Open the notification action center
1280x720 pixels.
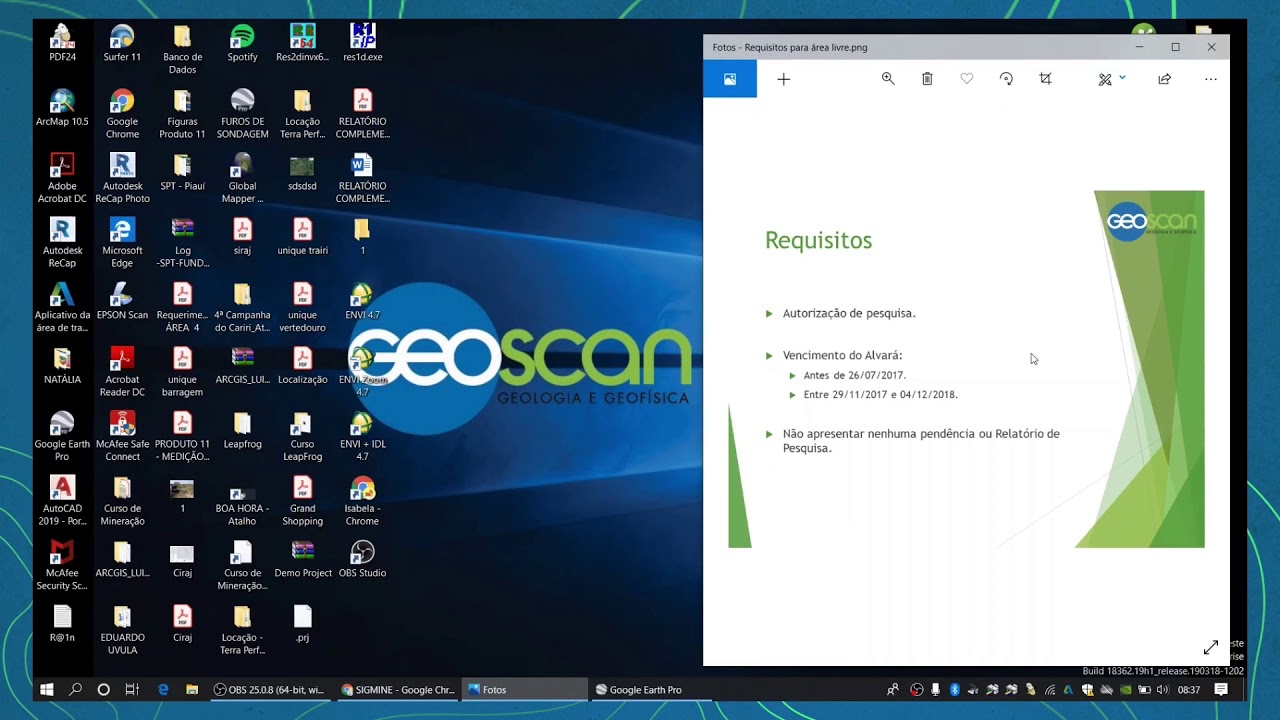pos(1221,690)
